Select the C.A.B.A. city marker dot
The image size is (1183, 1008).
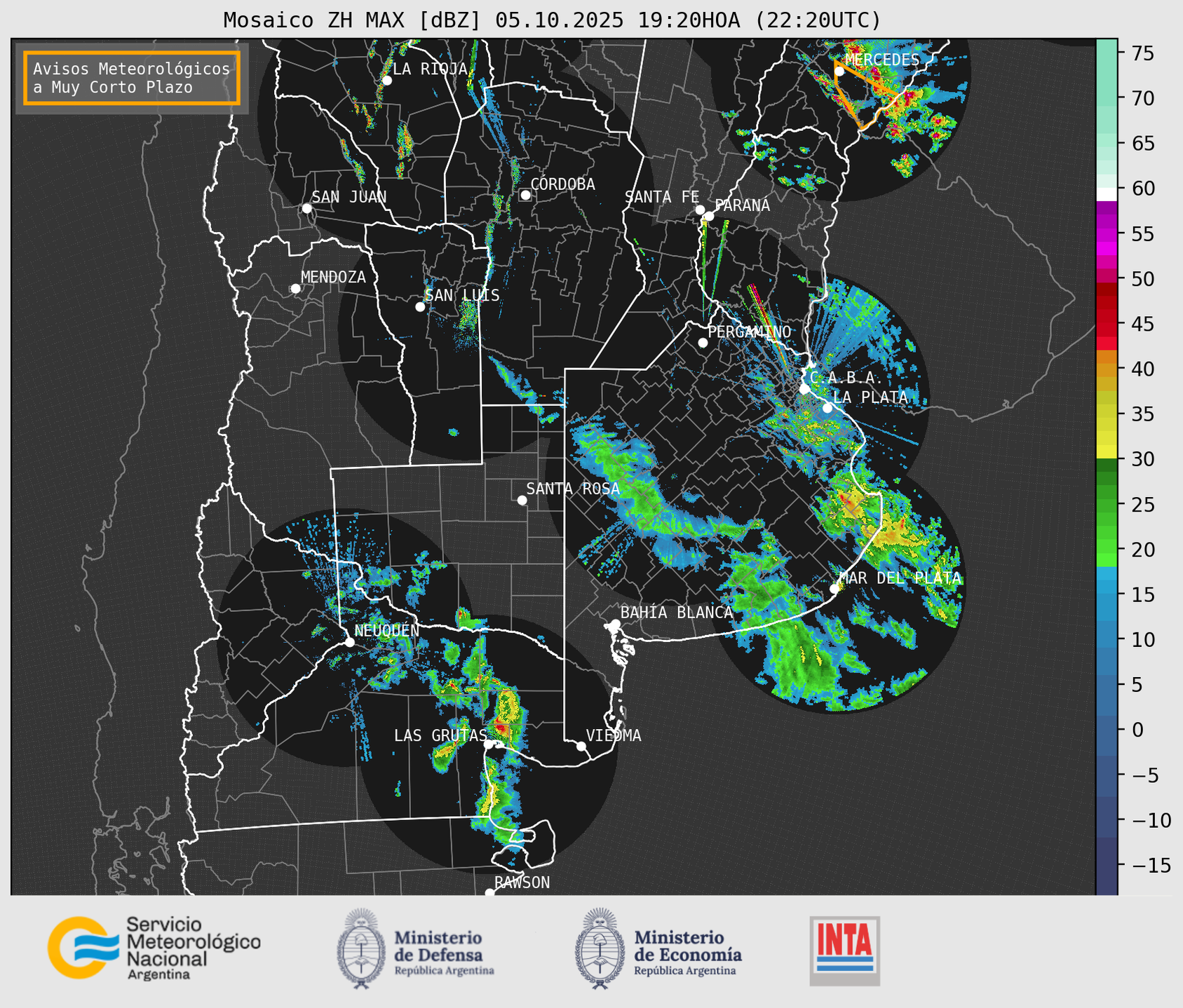point(804,389)
